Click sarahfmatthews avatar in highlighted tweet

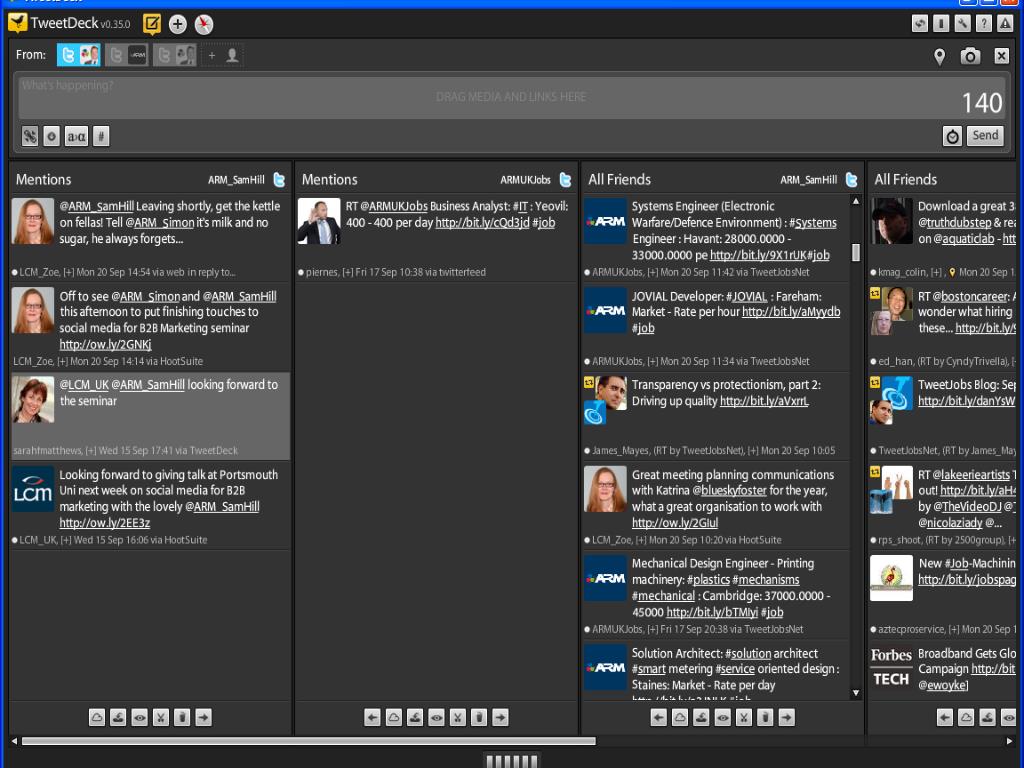click(33, 400)
